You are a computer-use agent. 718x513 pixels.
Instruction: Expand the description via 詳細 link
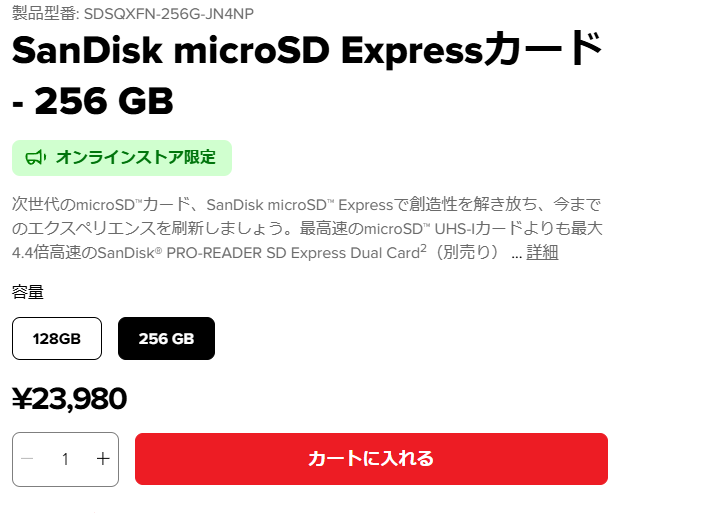point(542,252)
